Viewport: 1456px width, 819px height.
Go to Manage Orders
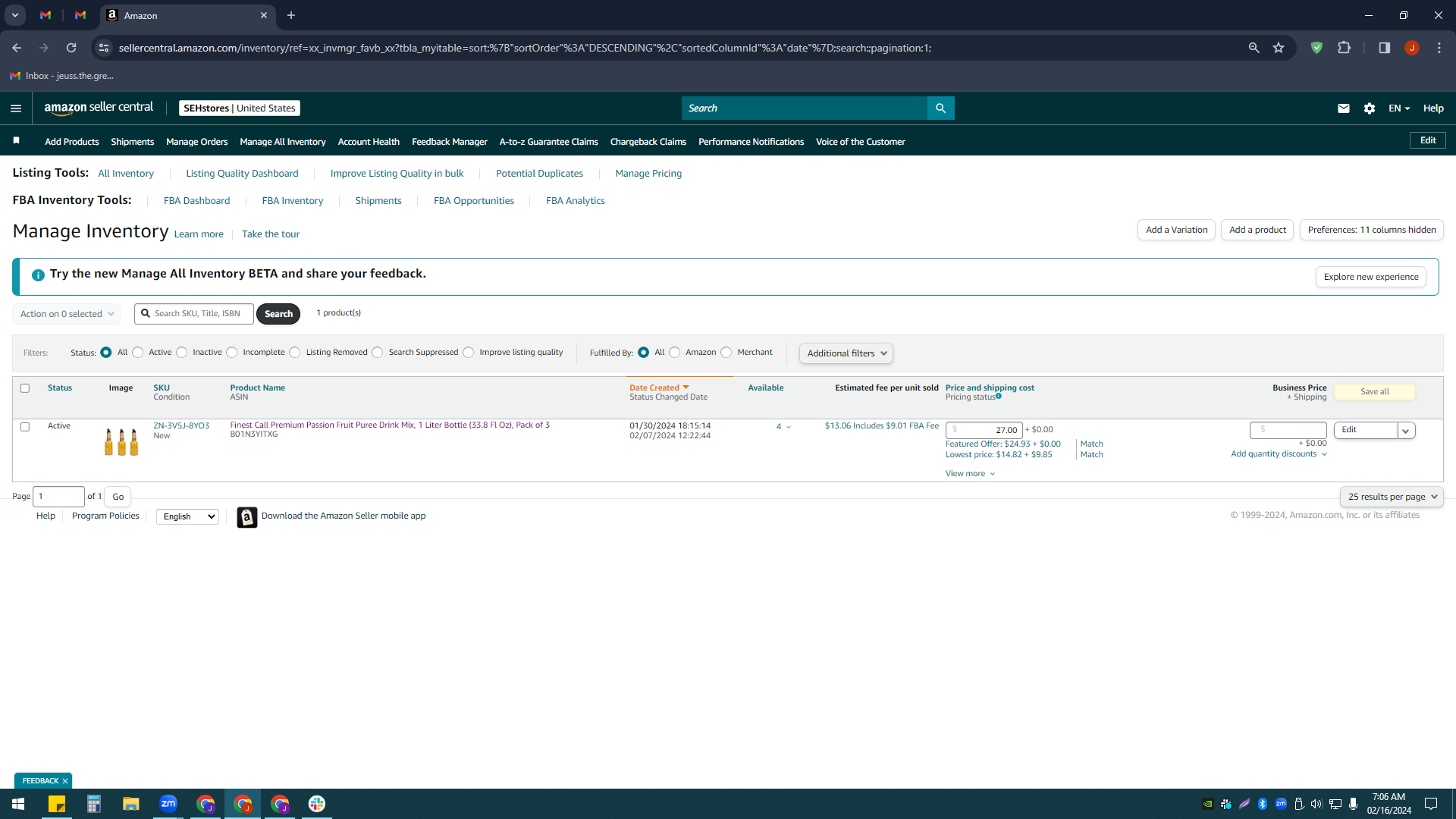[x=197, y=142]
